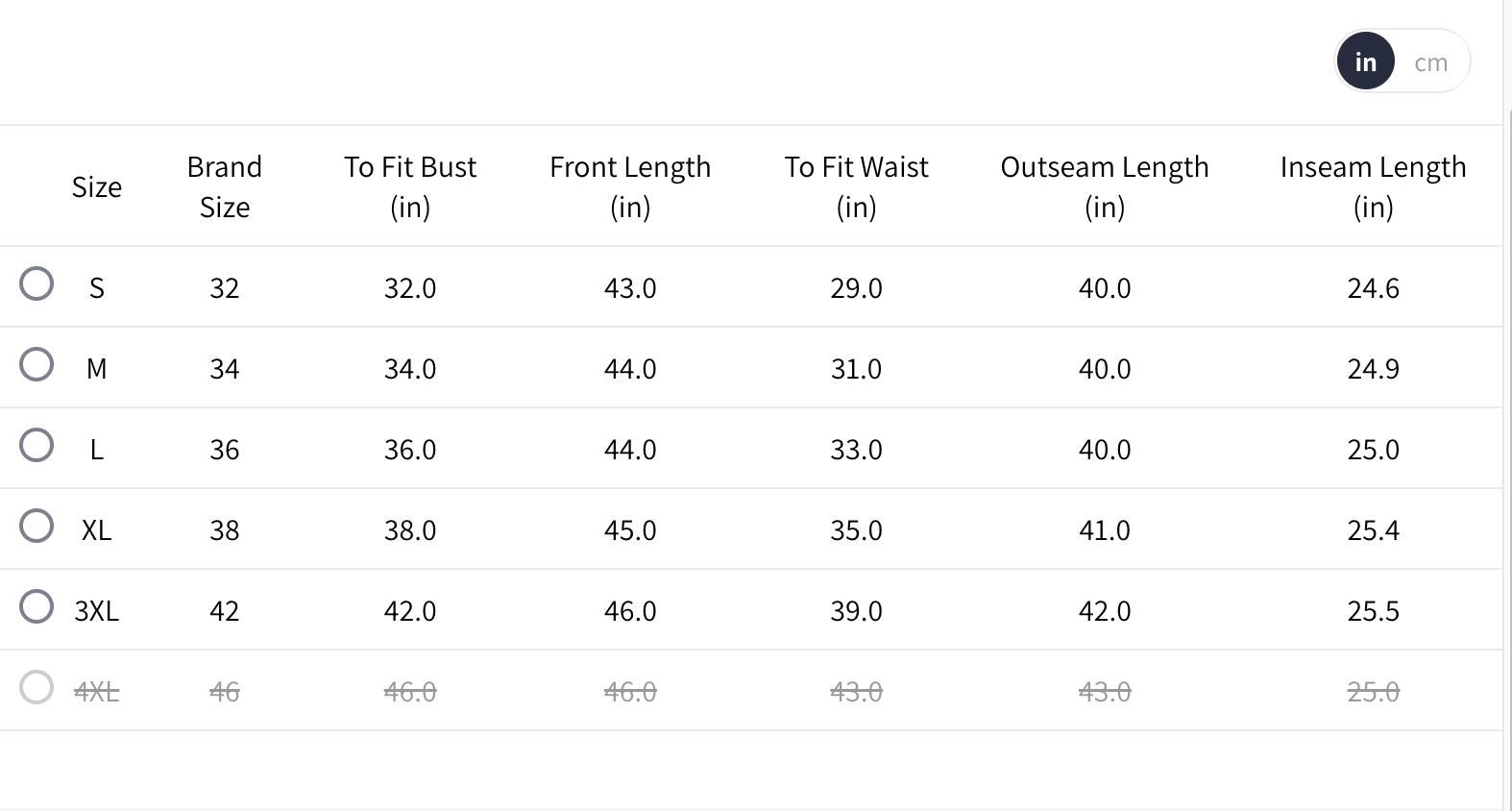Click the S size label
The width and height of the screenshot is (1512, 811).
coord(97,288)
